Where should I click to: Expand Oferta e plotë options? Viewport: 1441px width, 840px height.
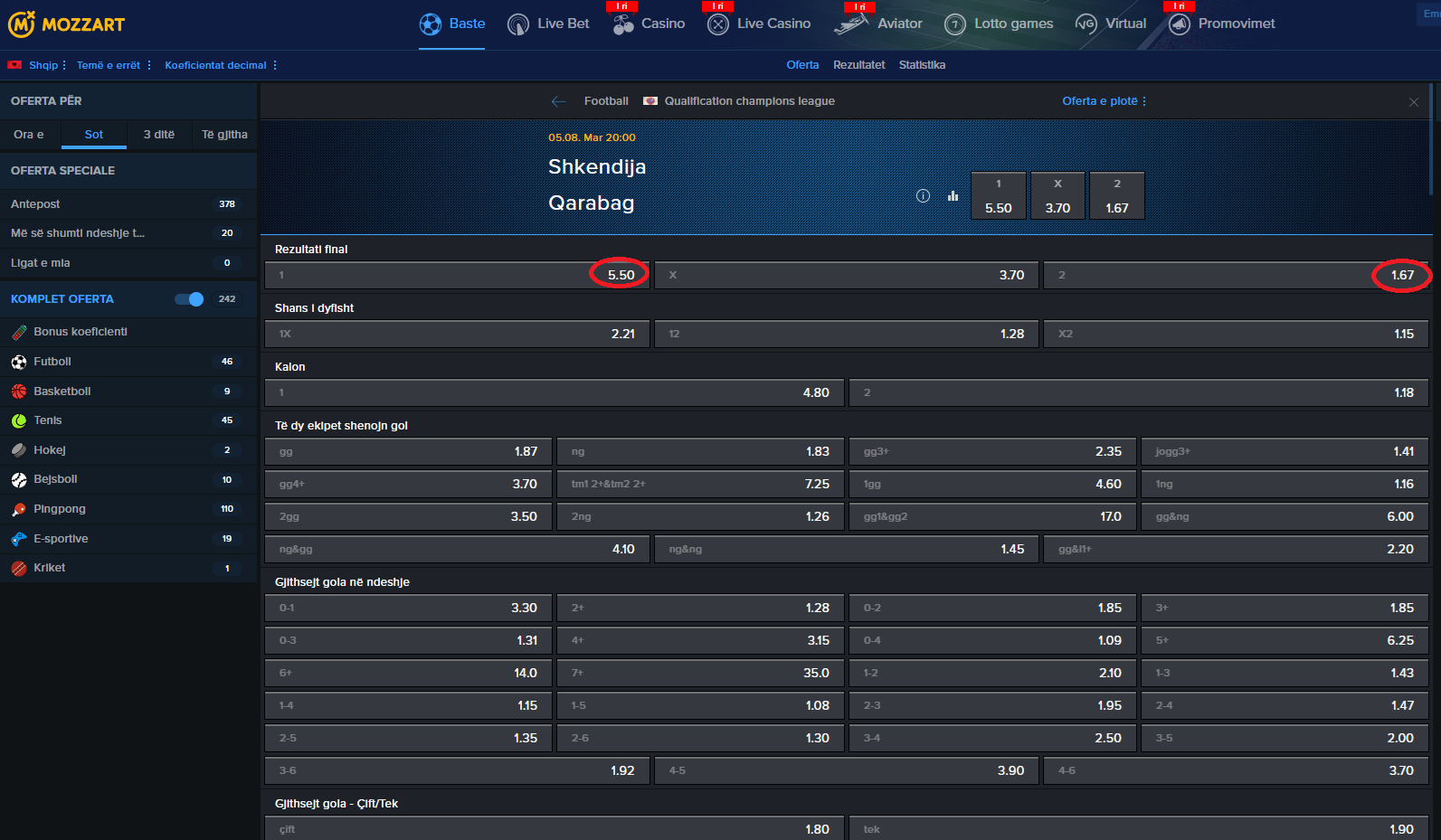[1104, 101]
